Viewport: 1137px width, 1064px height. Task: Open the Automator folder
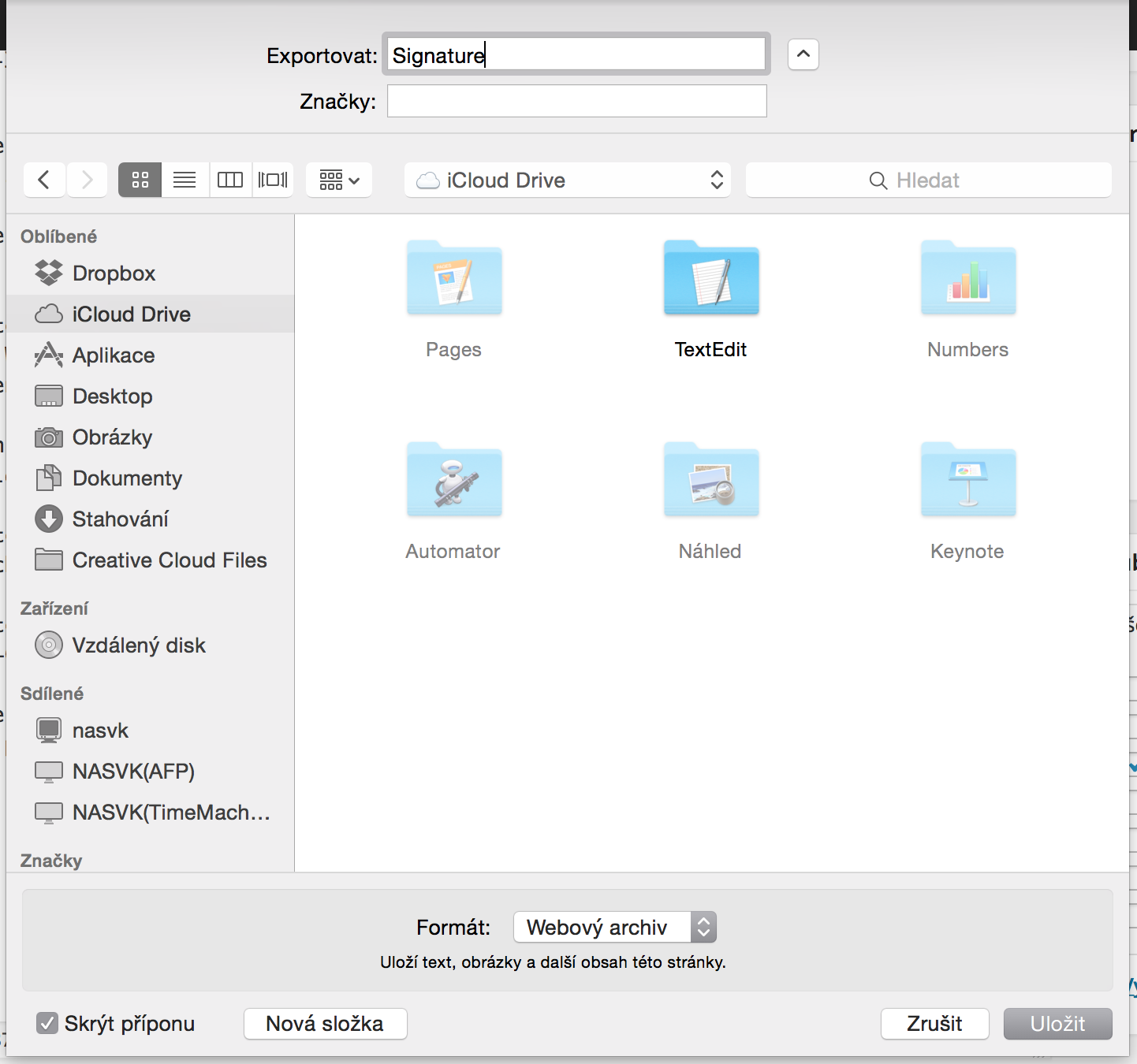pos(454,501)
